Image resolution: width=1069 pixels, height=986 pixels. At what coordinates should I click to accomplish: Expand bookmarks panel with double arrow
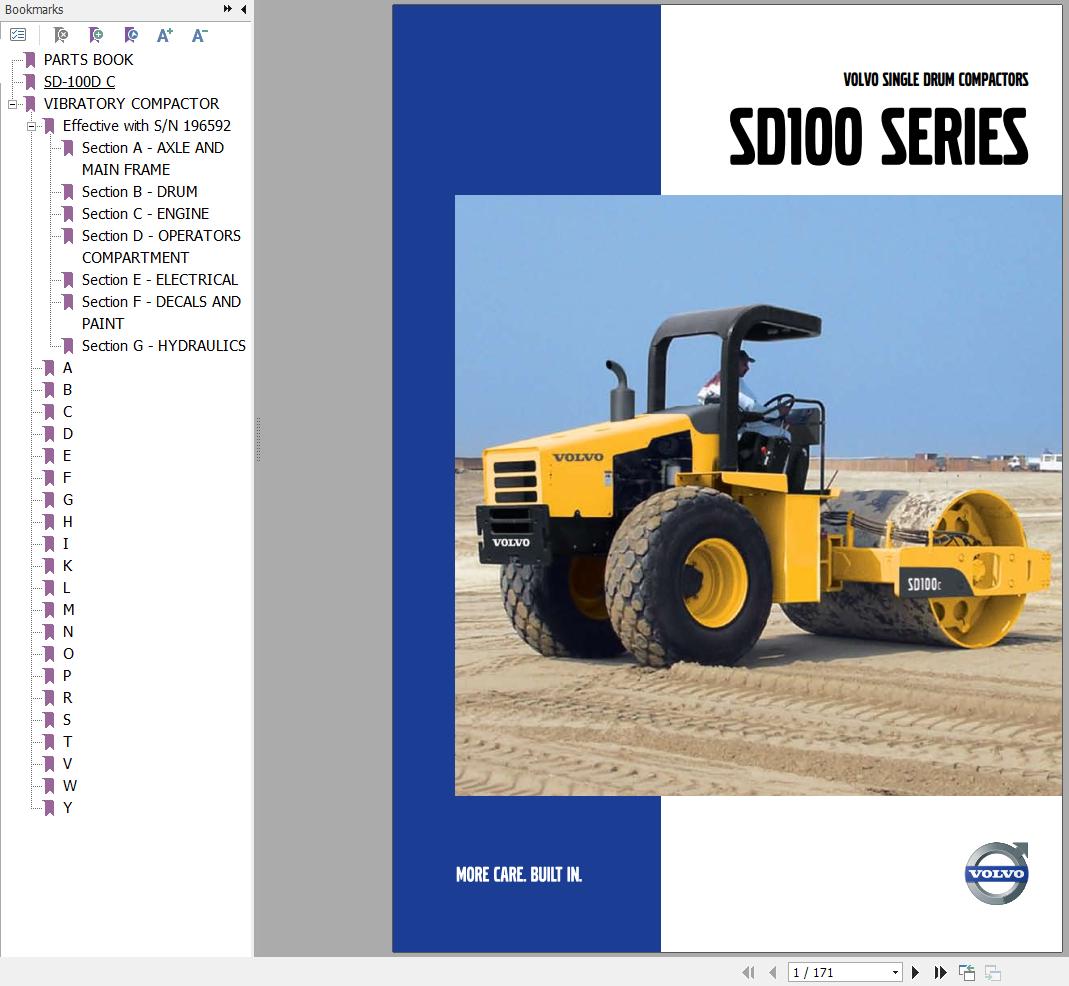pyautogui.click(x=227, y=9)
